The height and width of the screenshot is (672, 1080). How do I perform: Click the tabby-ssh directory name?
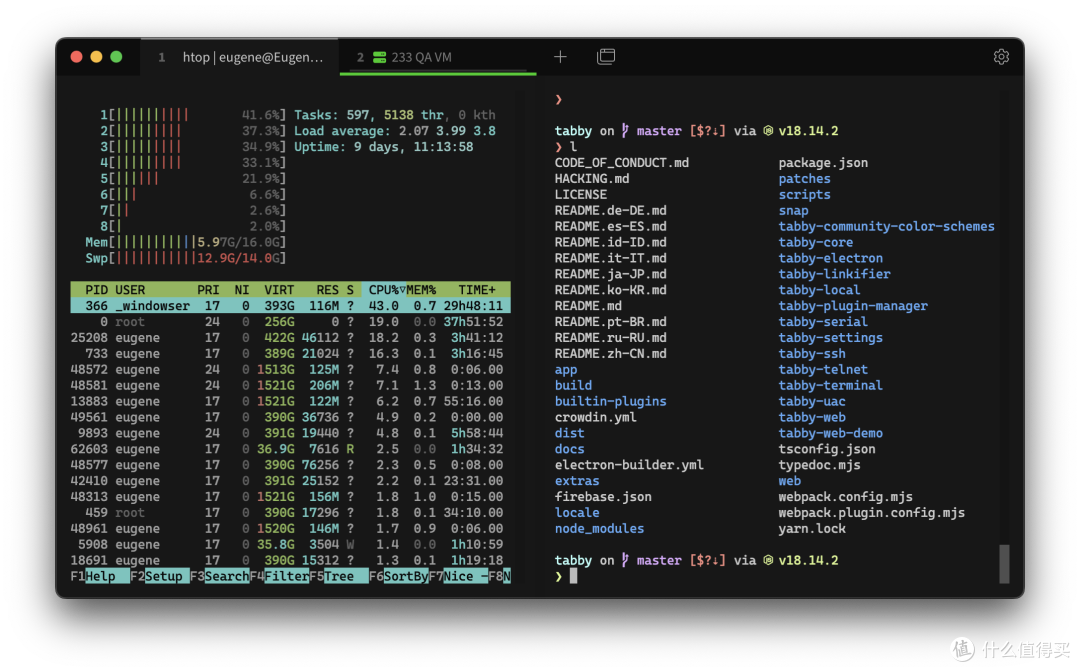(x=812, y=353)
